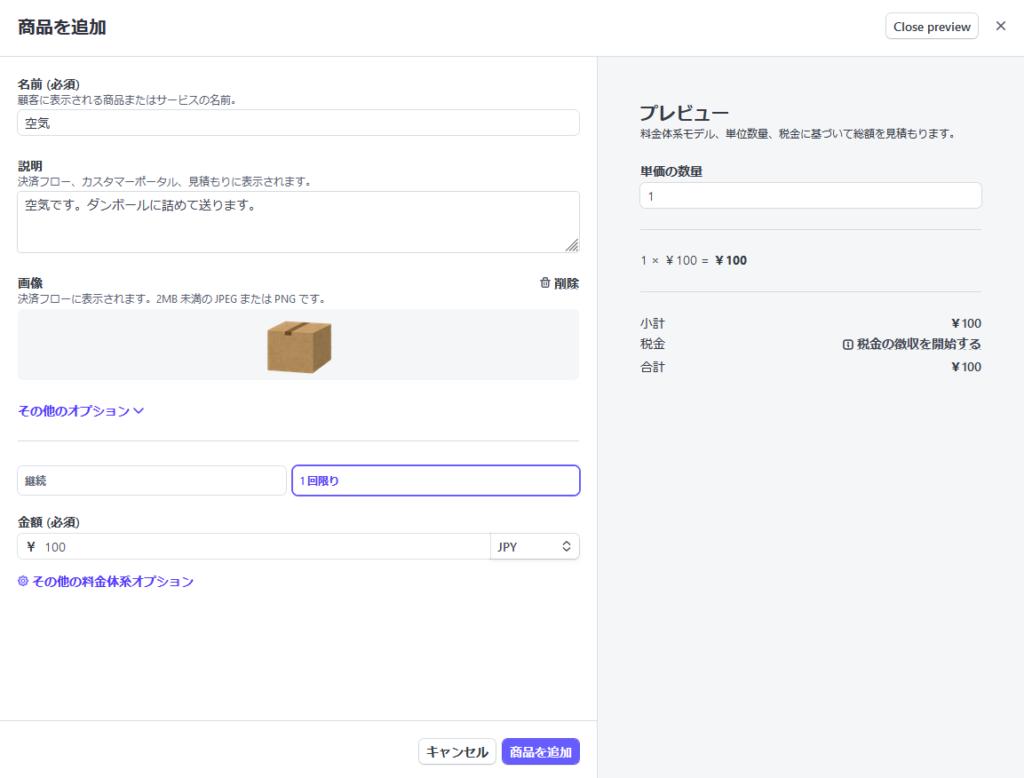Click the 単価の数量 quantity field
This screenshot has width=1024, height=778.
click(810, 196)
